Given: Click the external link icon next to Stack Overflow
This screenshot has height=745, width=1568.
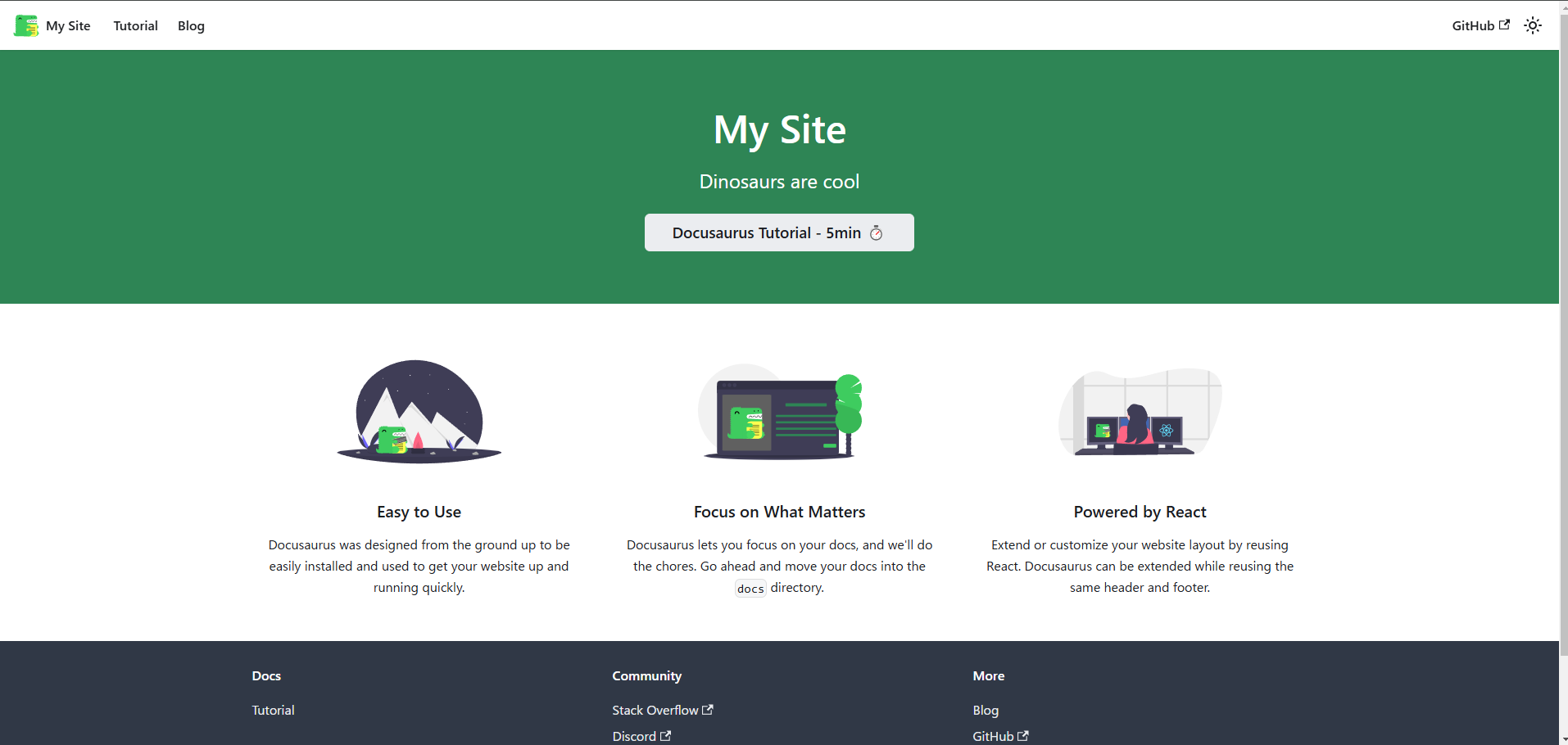Looking at the screenshot, I should tap(708, 709).
